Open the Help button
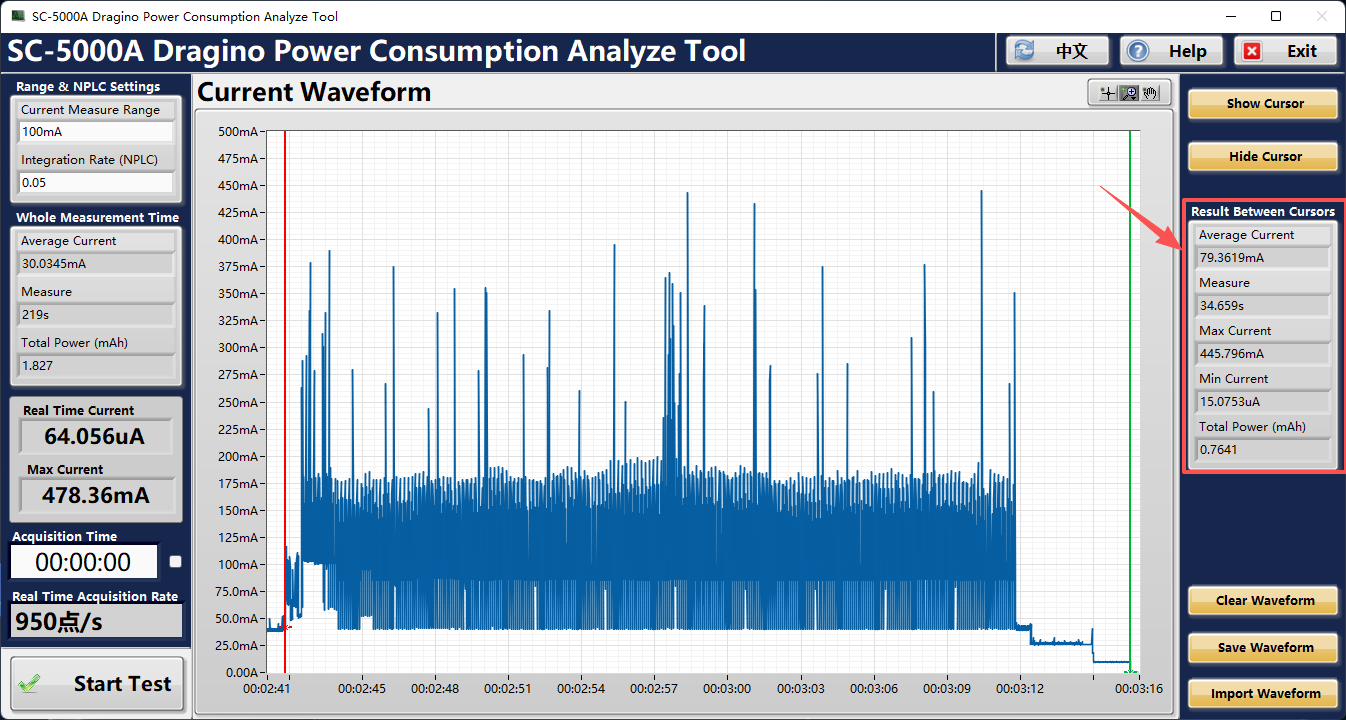Viewport: 1346px width, 720px height. click(1172, 51)
